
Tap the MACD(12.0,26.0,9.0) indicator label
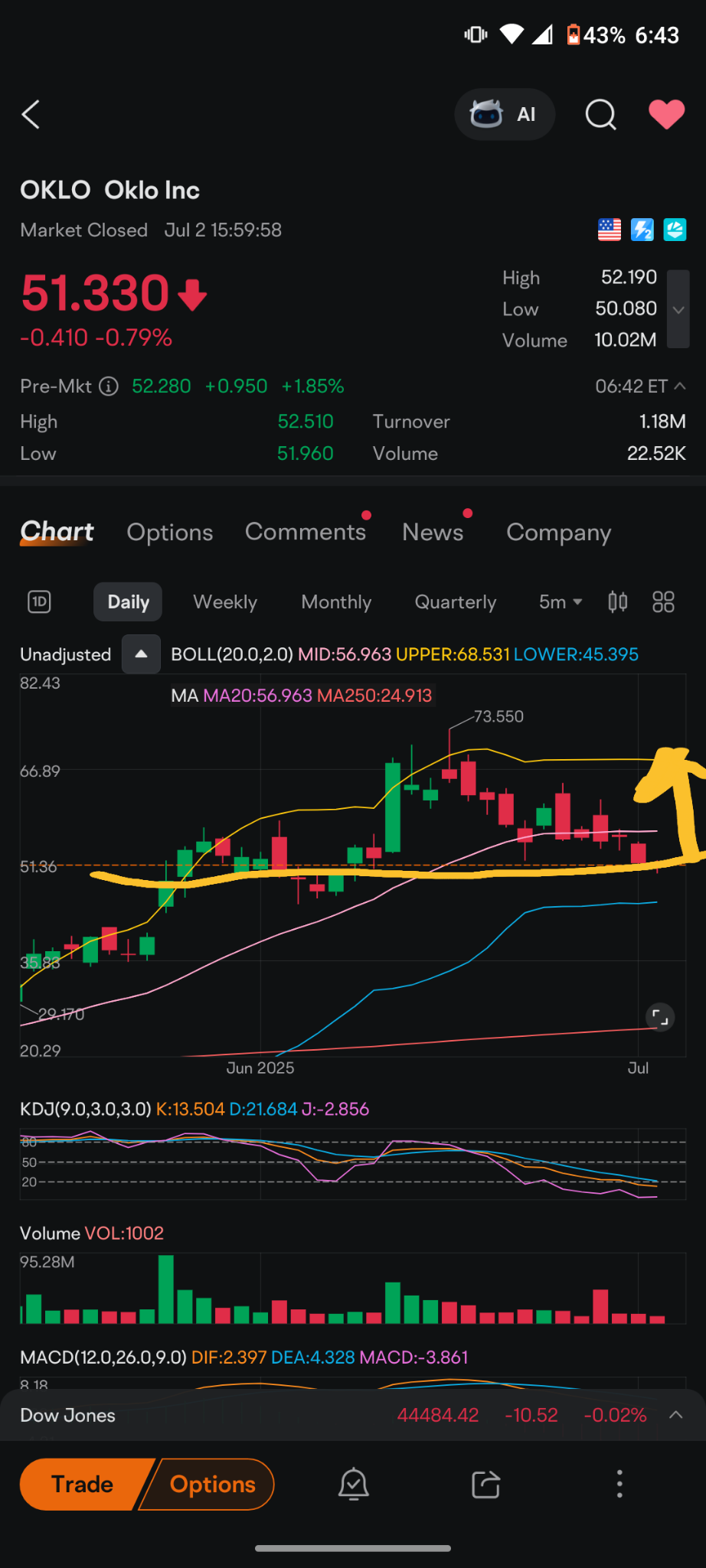pos(103,1358)
